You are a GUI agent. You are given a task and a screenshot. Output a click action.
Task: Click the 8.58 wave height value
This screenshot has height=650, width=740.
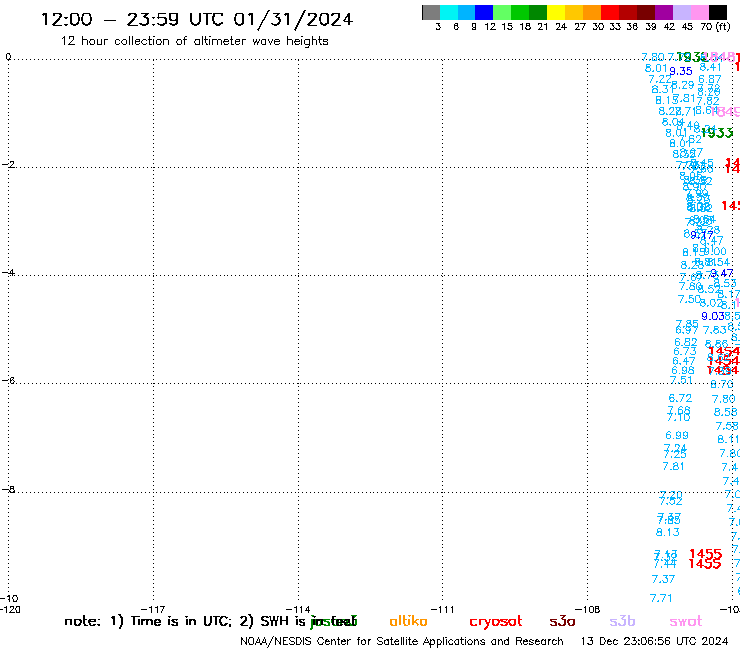click(x=725, y=412)
